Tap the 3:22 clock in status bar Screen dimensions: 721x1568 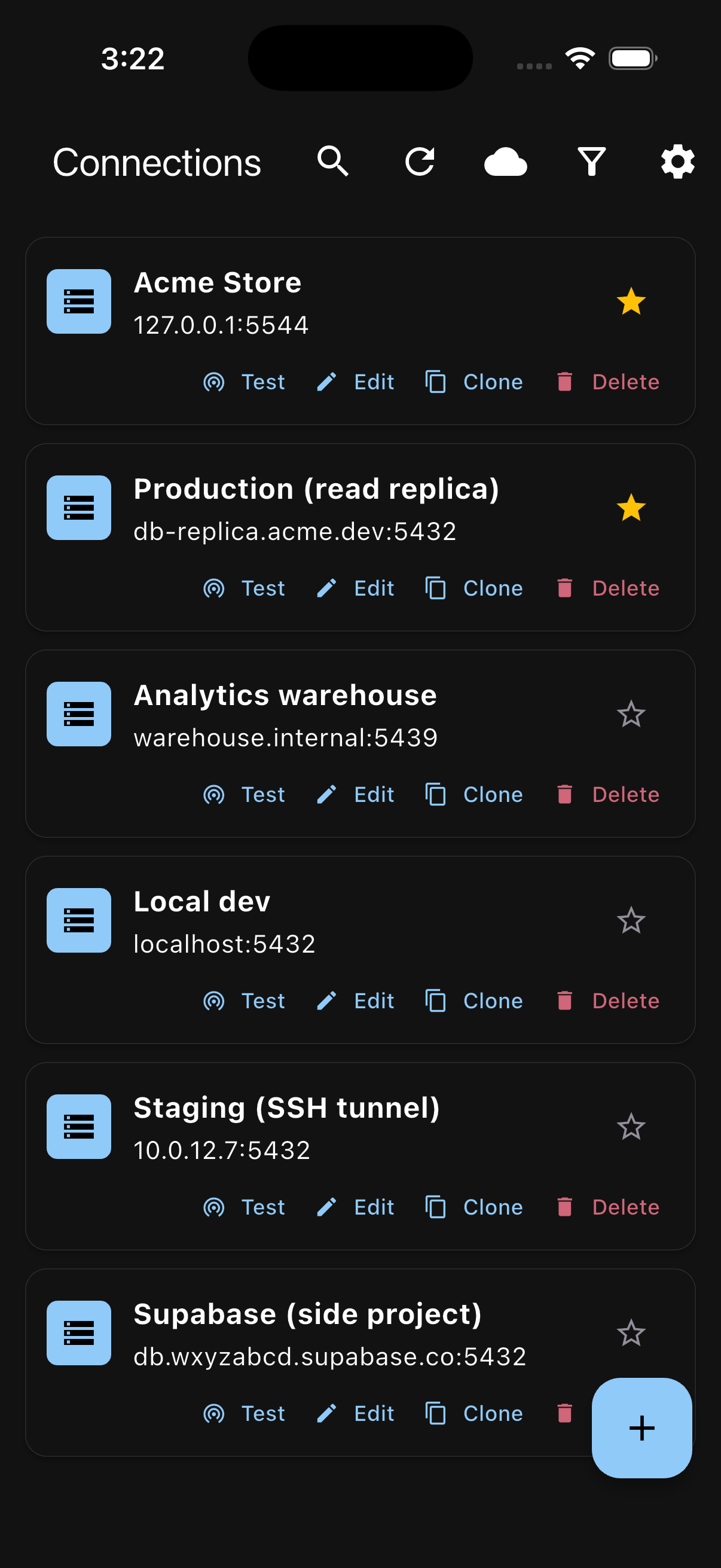133,59
